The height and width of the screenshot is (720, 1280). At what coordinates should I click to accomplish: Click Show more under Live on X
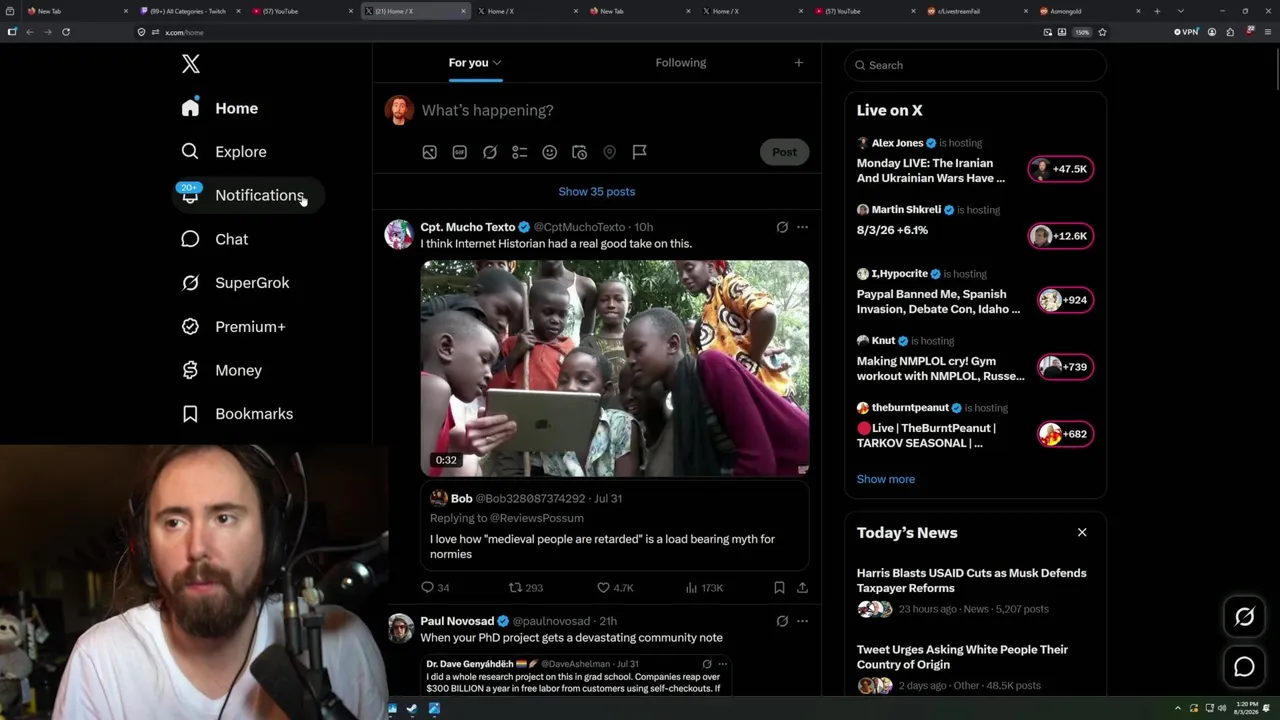[x=886, y=479]
